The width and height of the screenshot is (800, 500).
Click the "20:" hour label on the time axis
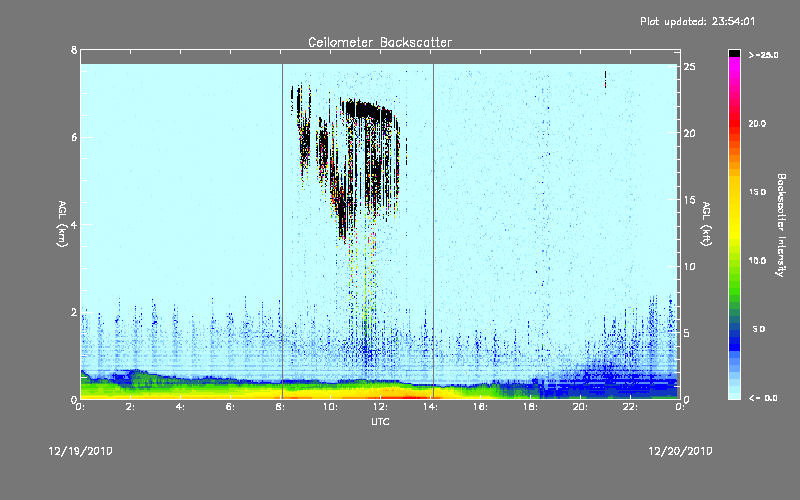coord(580,407)
